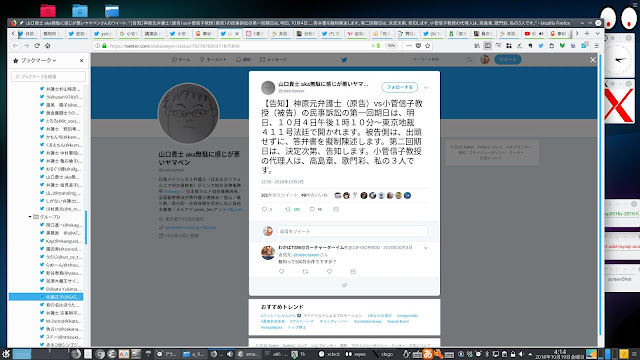The image size is (640, 360).
Task: Click the Follow (フォローする) button
Action: pos(400,87)
